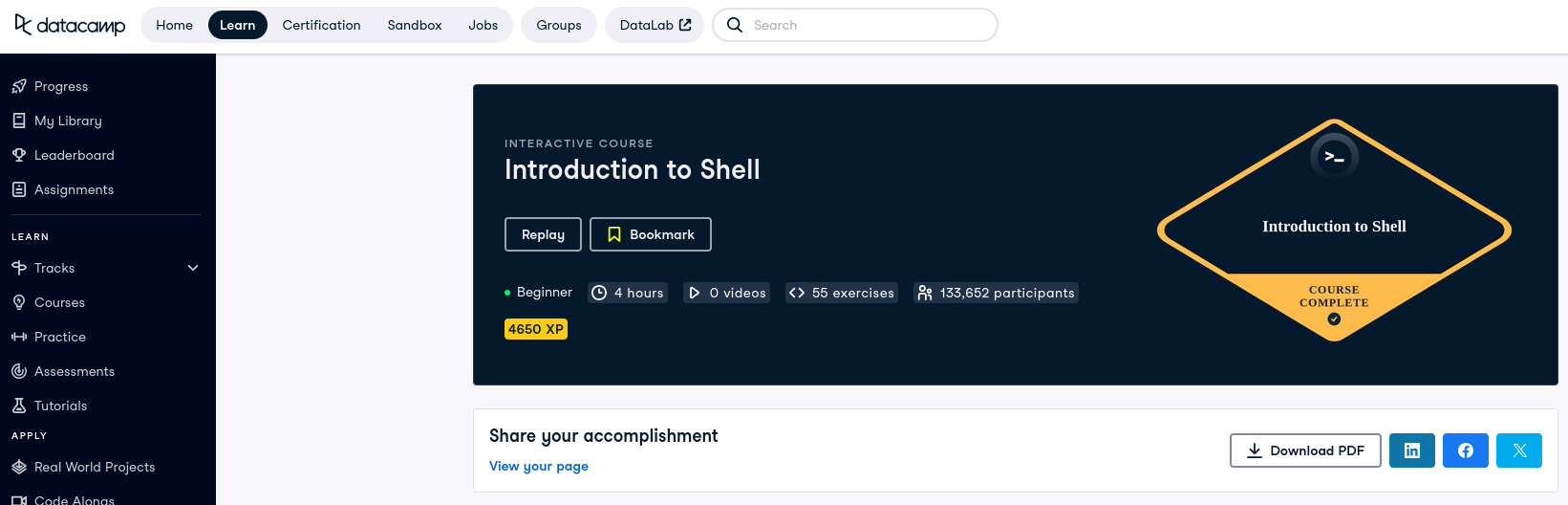Switch to the Certification tab
The width and height of the screenshot is (1568, 505).
click(x=321, y=25)
